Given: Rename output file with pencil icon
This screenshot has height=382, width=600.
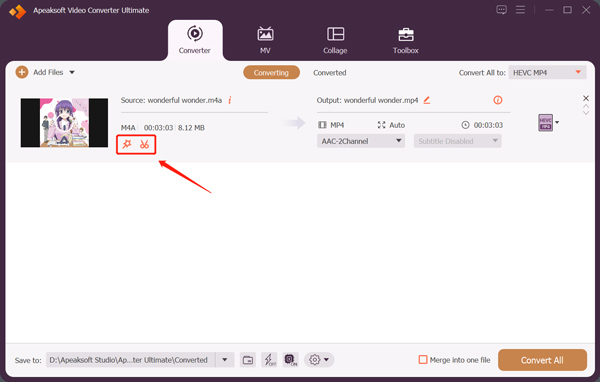Looking at the screenshot, I should pyautogui.click(x=427, y=100).
